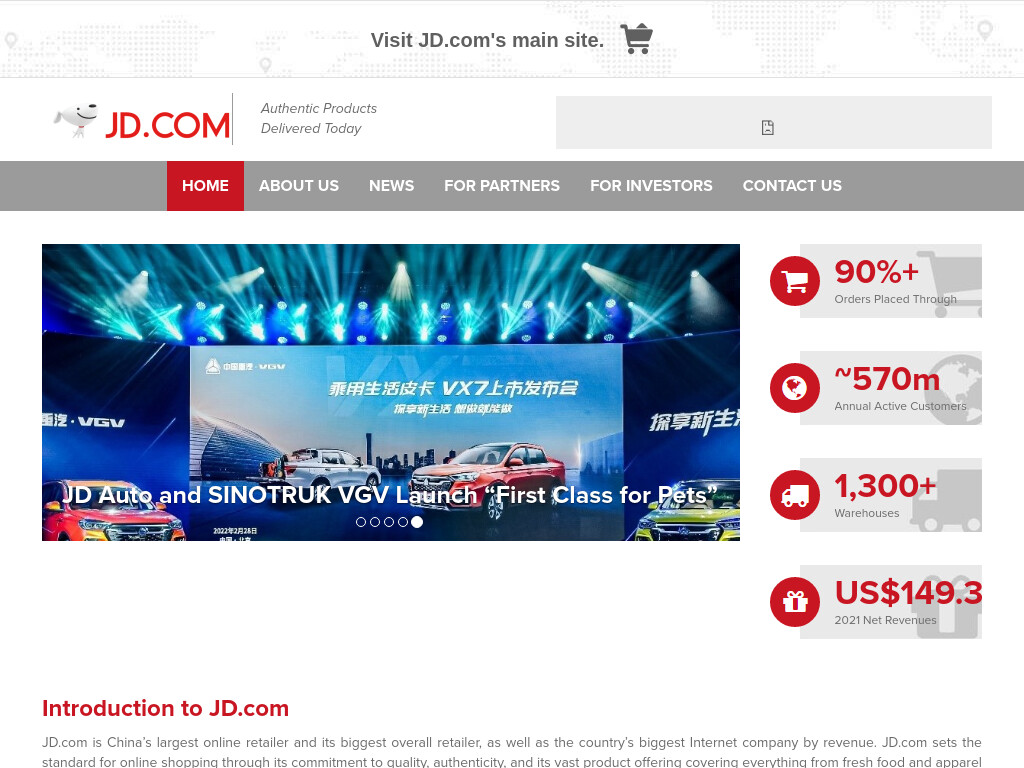Click the broken image icon in gray box
This screenshot has width=1024, height=768.
coord(768,127)
